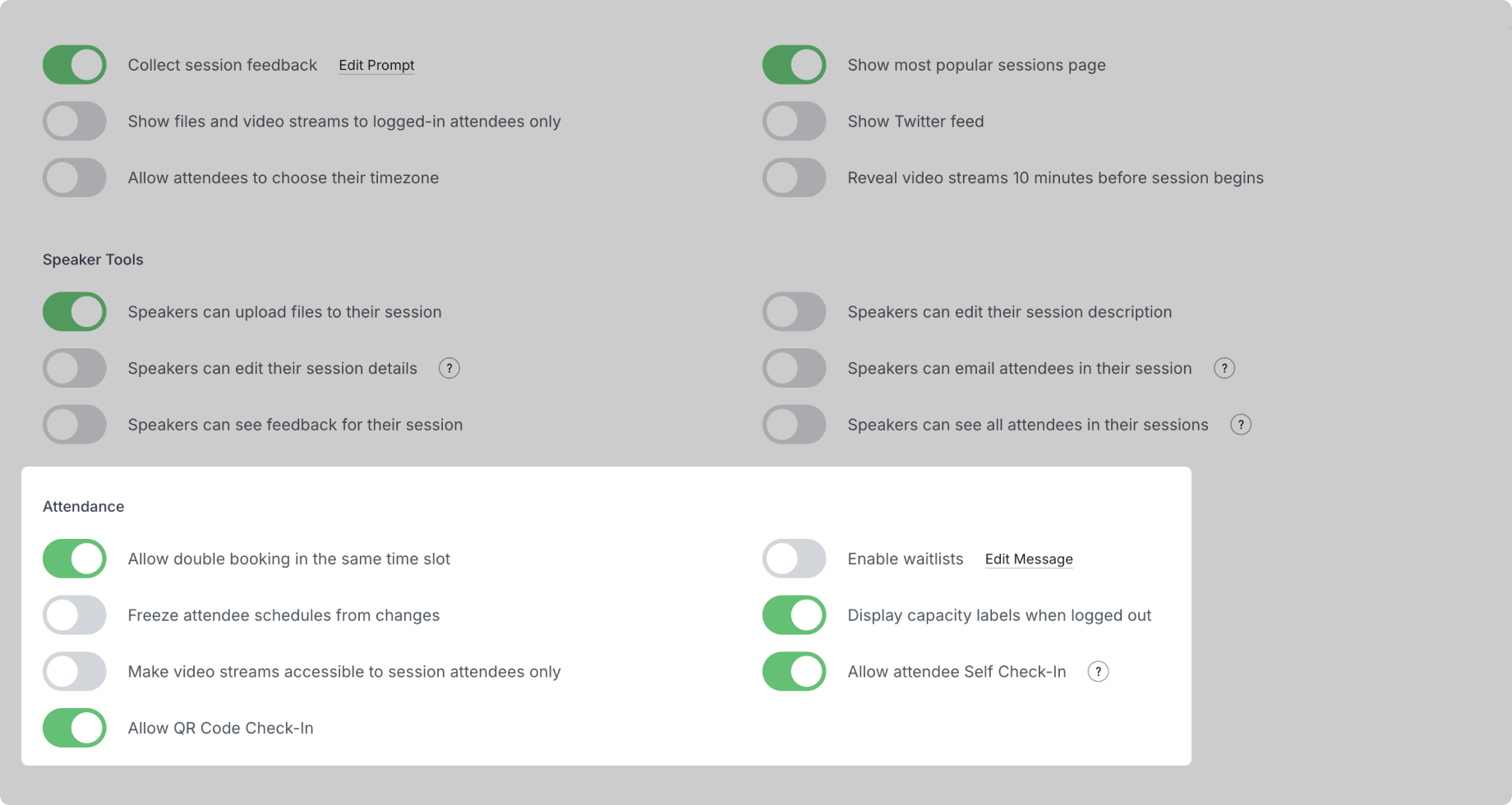
Task: Open help for speakers emailing attendees
Action: click(1224, 368)
